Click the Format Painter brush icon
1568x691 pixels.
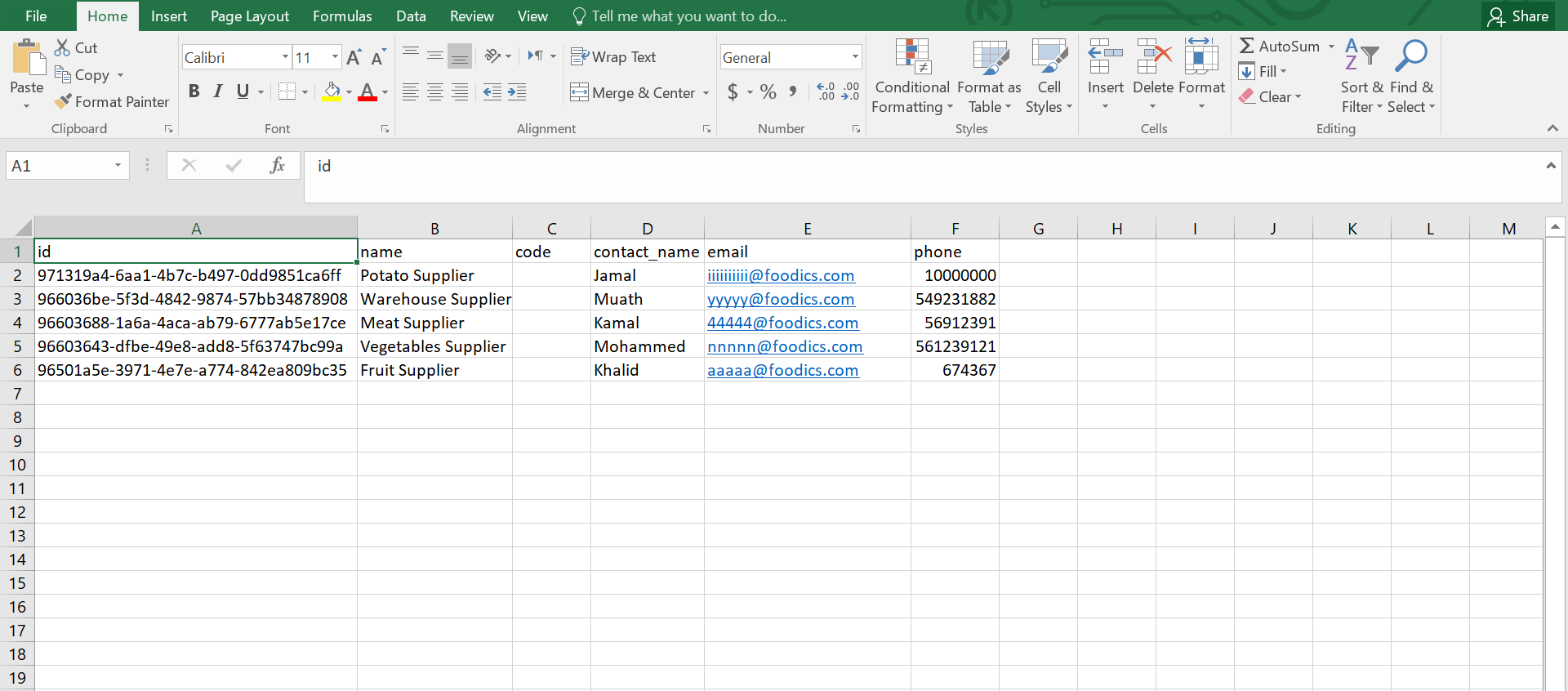63,102
